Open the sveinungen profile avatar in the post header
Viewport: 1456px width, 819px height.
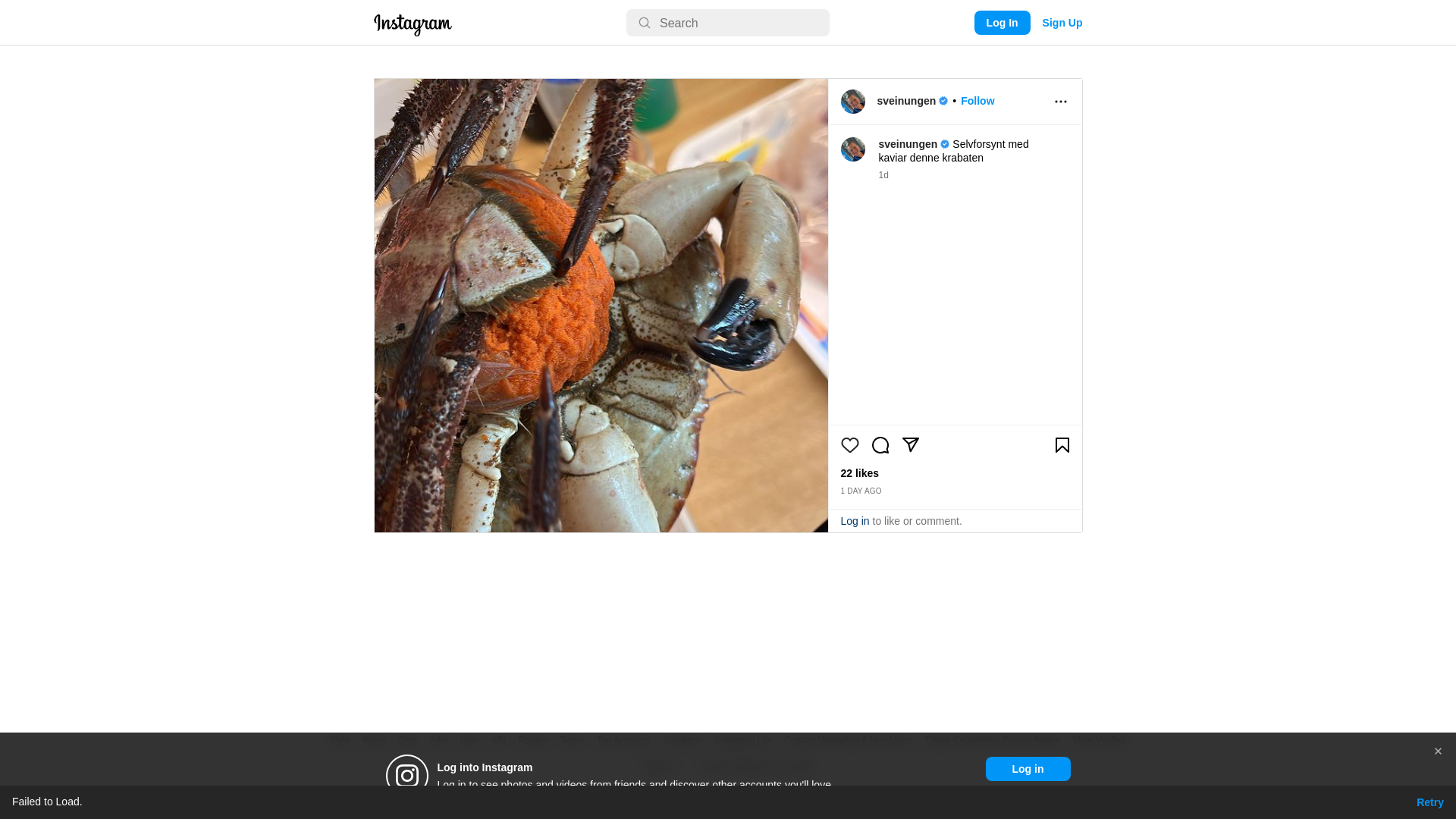852,102
